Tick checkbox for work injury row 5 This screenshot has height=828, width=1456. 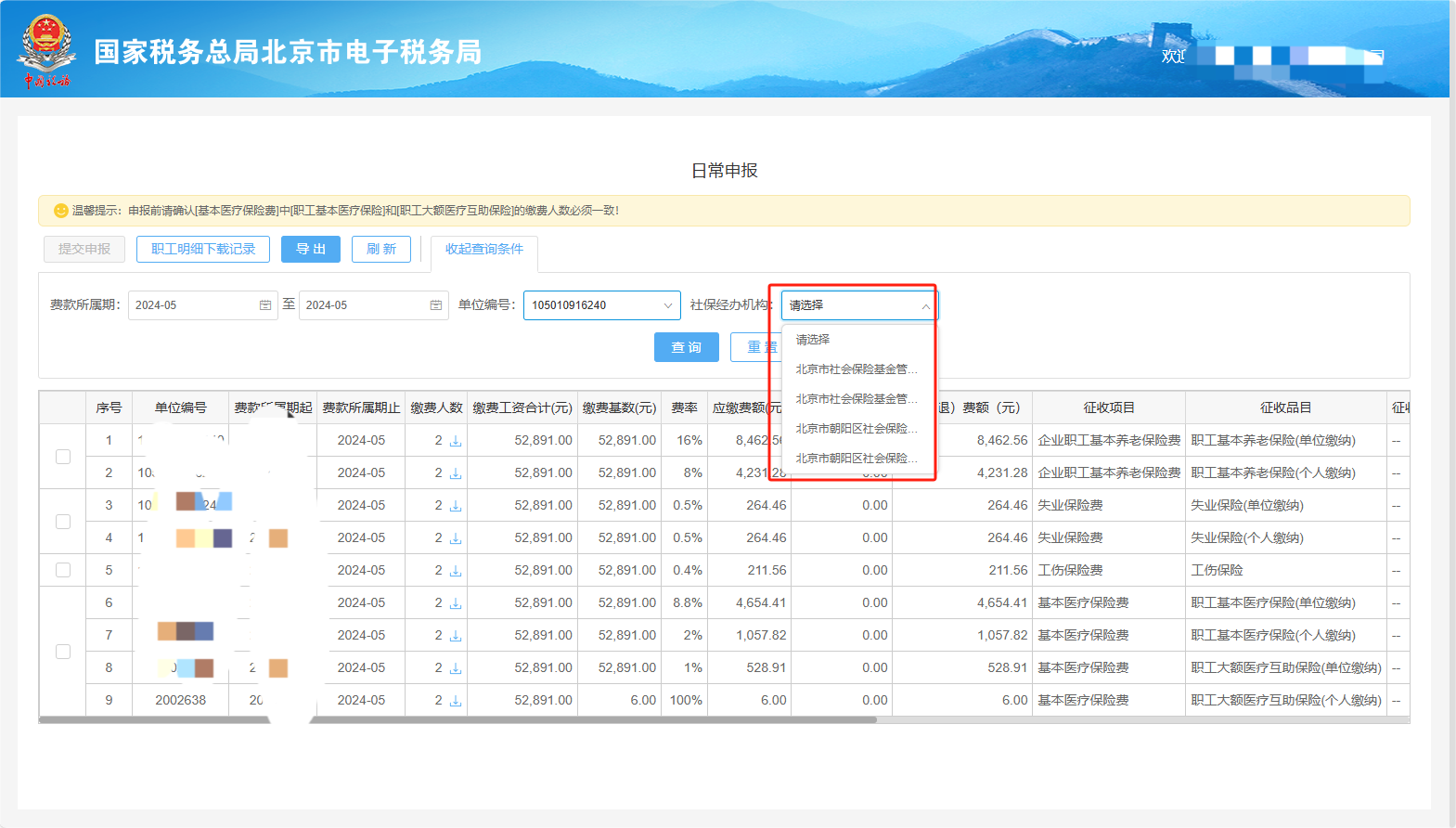63,570
